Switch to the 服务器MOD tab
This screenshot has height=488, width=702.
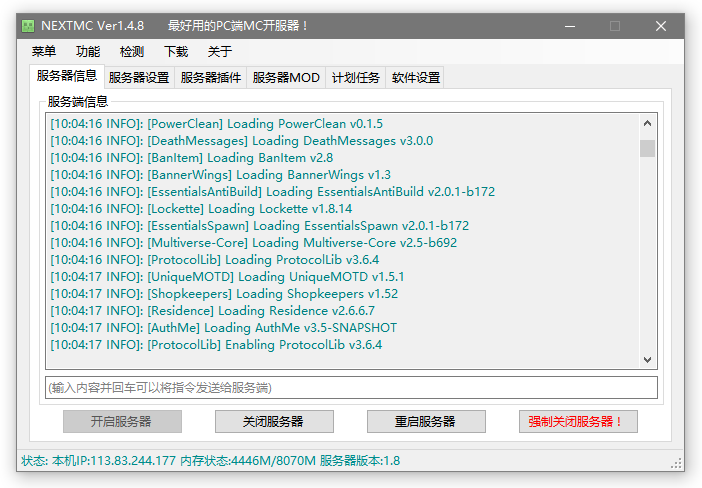pyautogui.click(x=286, y=77)
